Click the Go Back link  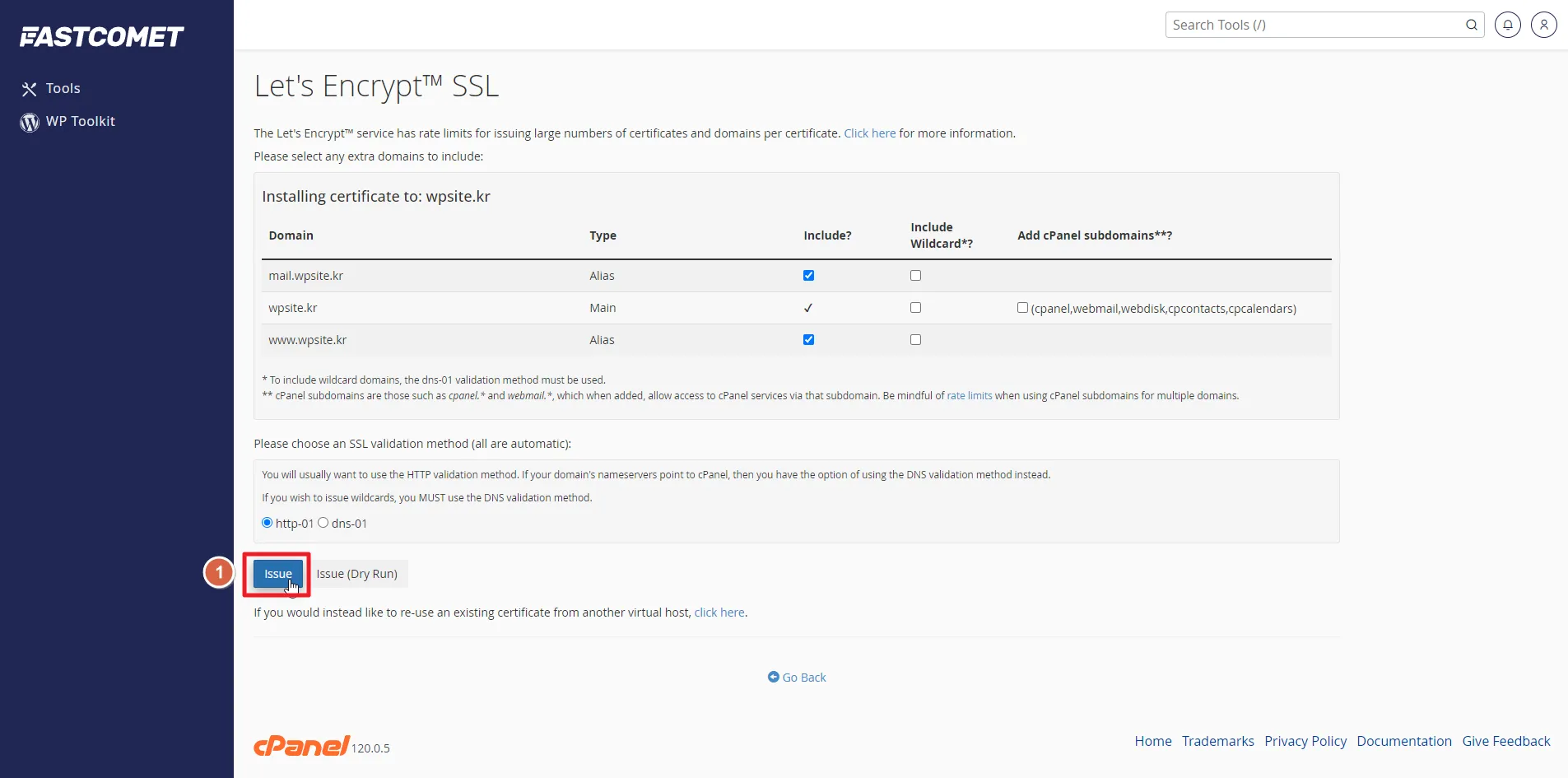click(797, 678)
